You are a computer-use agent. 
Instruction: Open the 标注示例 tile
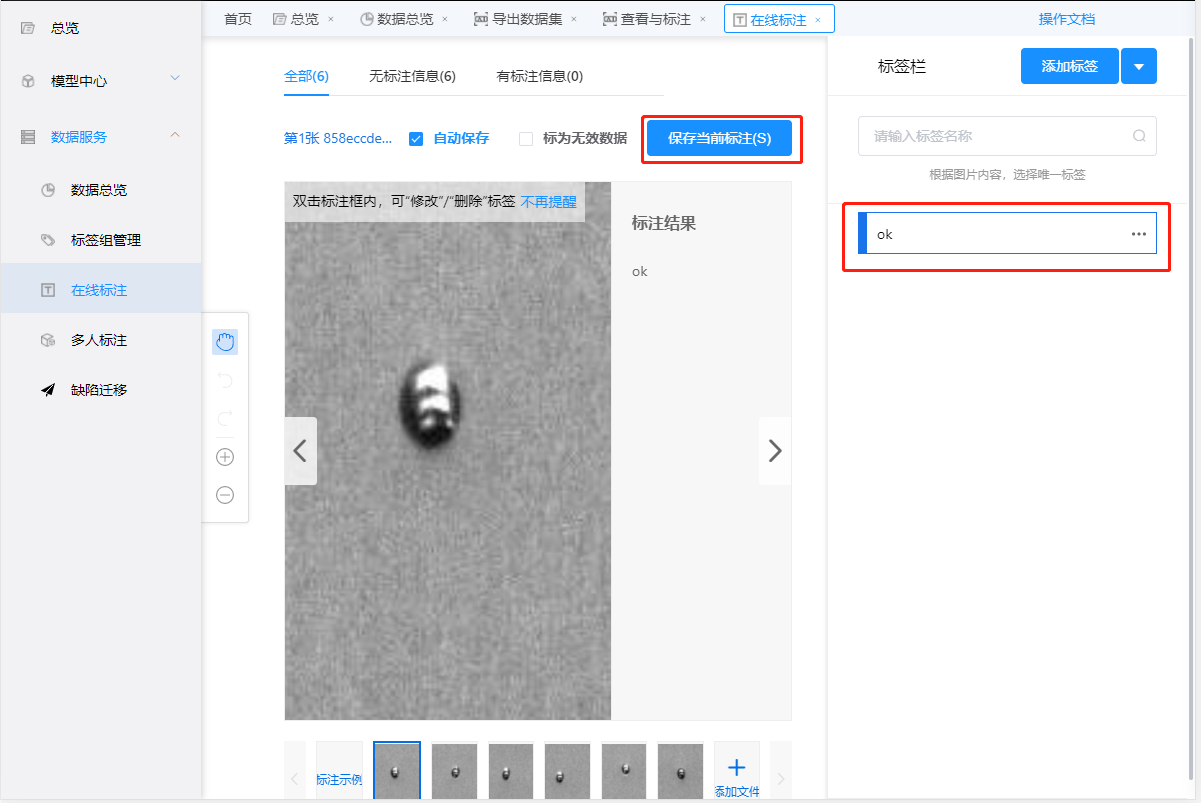tap(339, 771)
